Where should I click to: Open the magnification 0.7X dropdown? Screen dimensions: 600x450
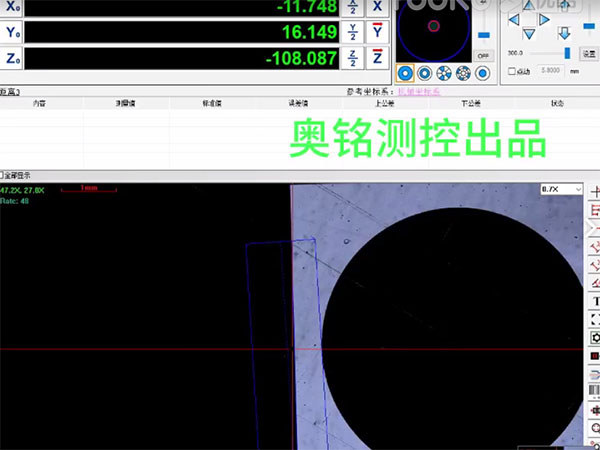coord(558,188)
